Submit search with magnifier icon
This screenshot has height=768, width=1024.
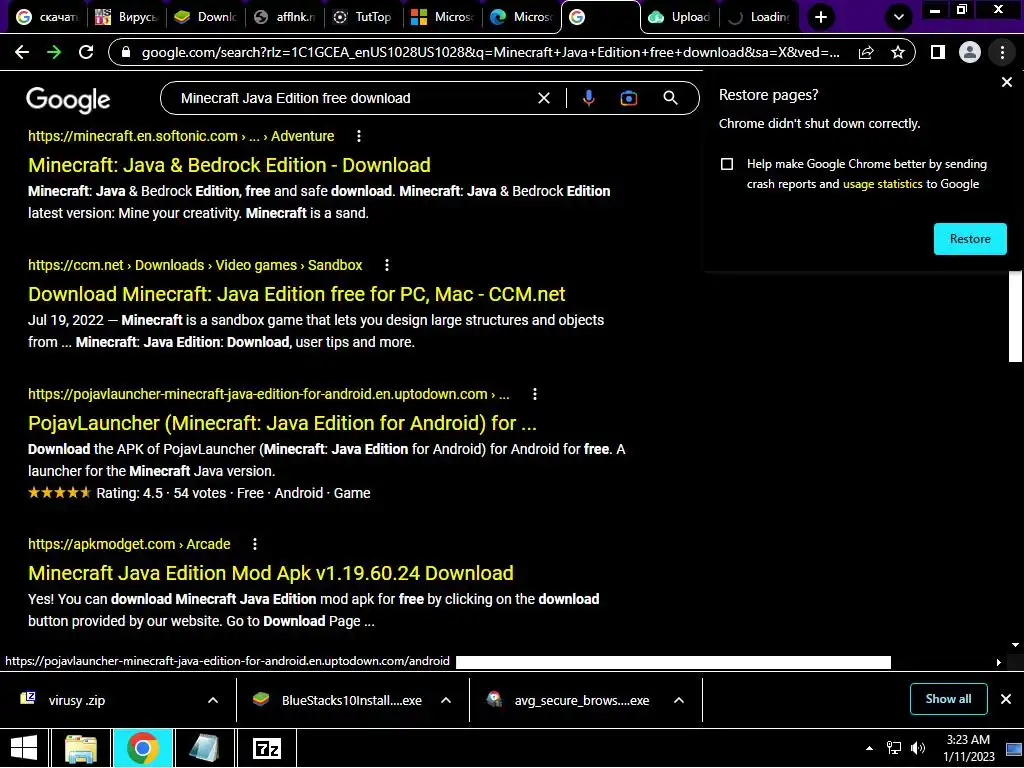pyautogui.click(x=670, y=98)
